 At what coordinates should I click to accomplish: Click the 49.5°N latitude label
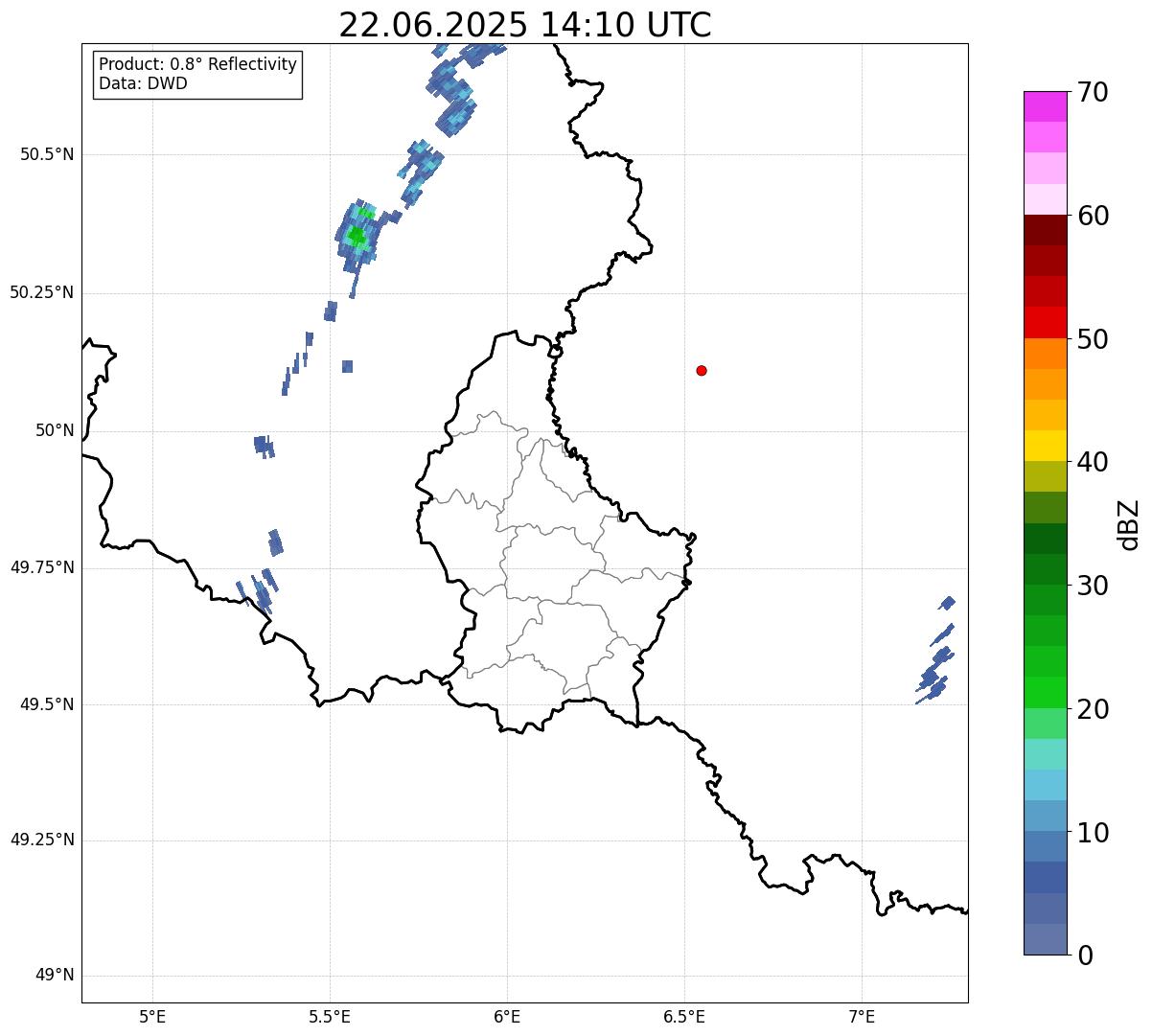click(47, 704)
